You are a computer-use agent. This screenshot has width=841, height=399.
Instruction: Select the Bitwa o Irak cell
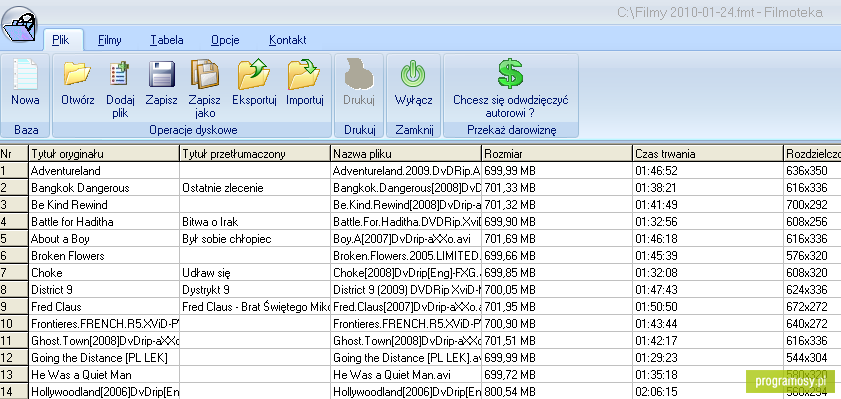pyautogui.click(x=255, y=222)
